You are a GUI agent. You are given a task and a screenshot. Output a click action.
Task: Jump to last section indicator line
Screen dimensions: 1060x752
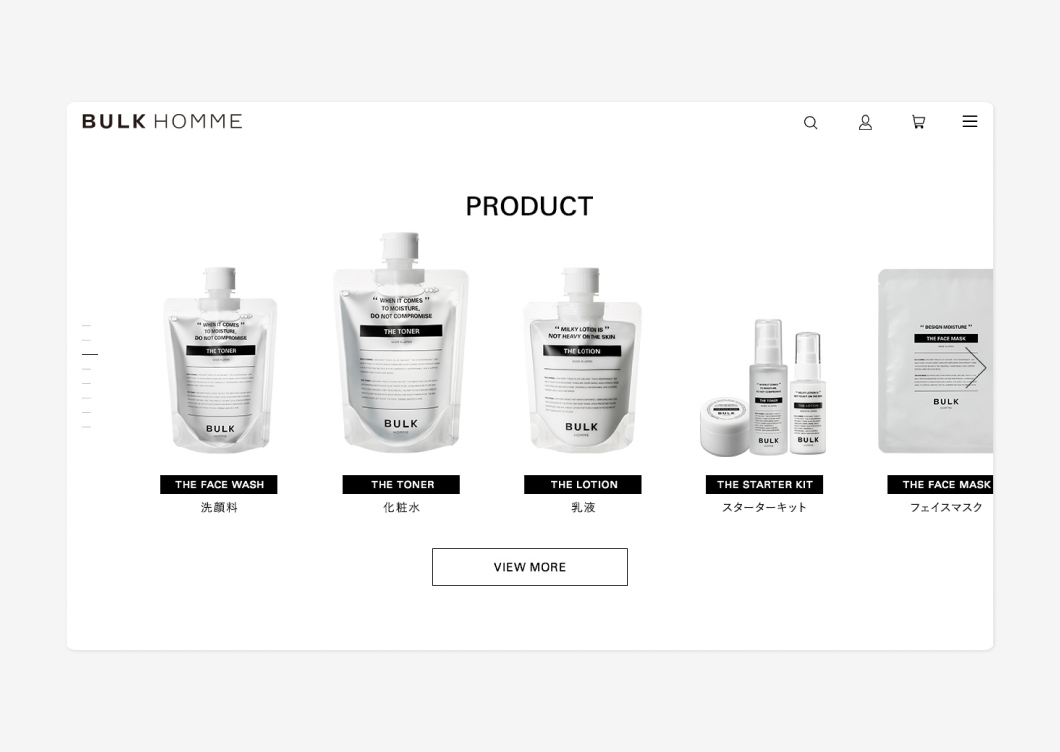point(87,427)
